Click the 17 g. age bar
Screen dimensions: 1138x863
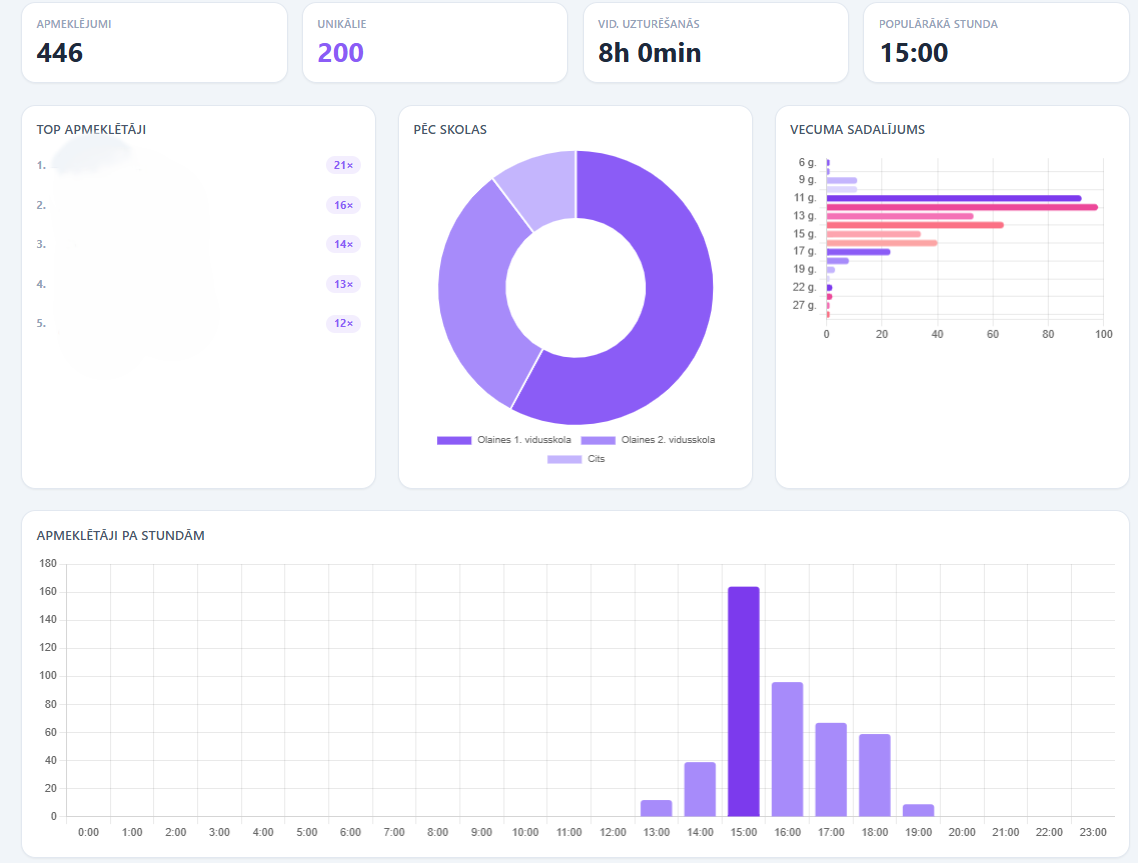pos(857,252)
